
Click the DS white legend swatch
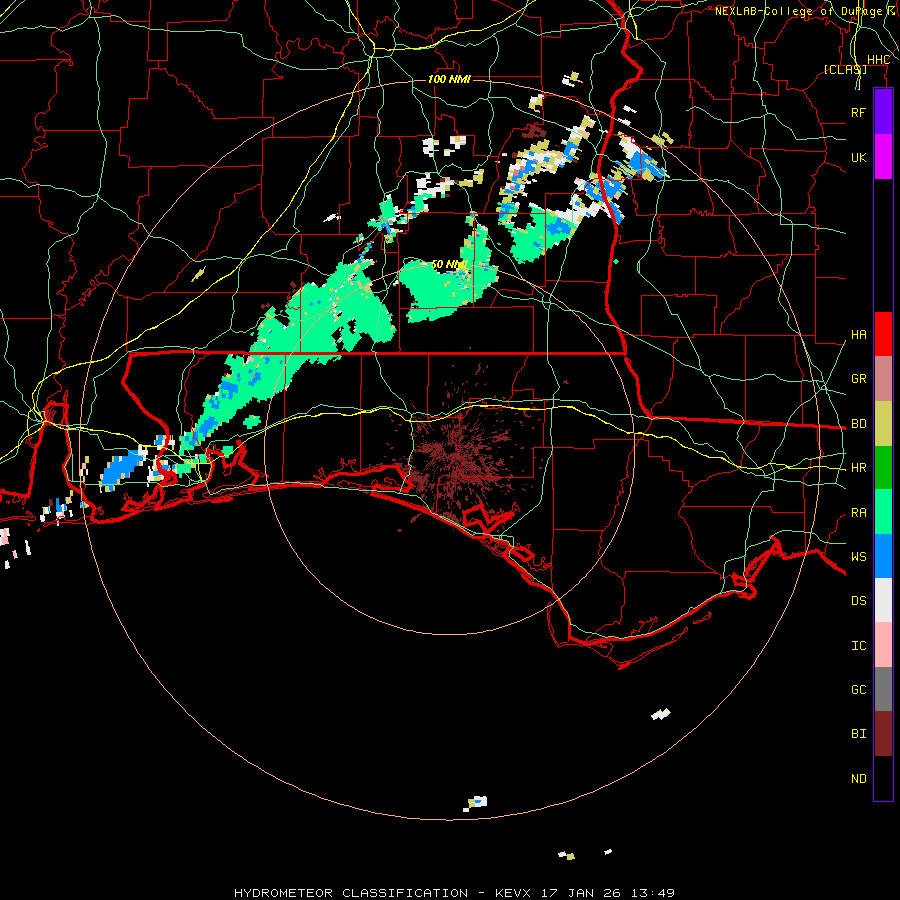[x=883, y=600]
